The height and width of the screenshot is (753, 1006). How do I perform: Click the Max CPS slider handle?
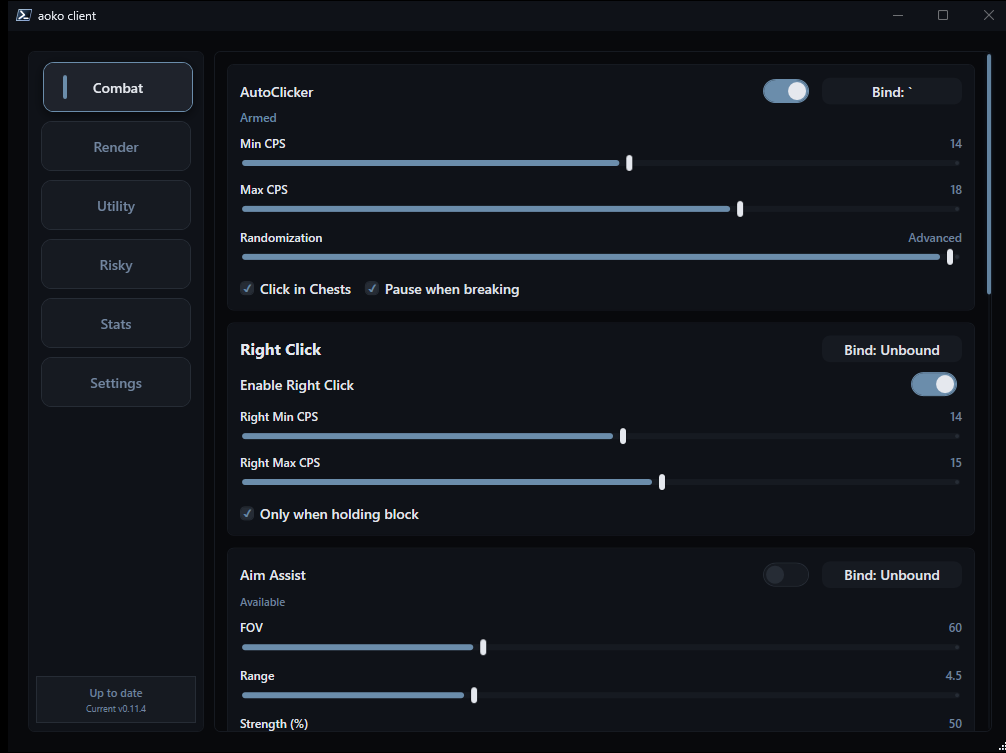tap(740, 209)
